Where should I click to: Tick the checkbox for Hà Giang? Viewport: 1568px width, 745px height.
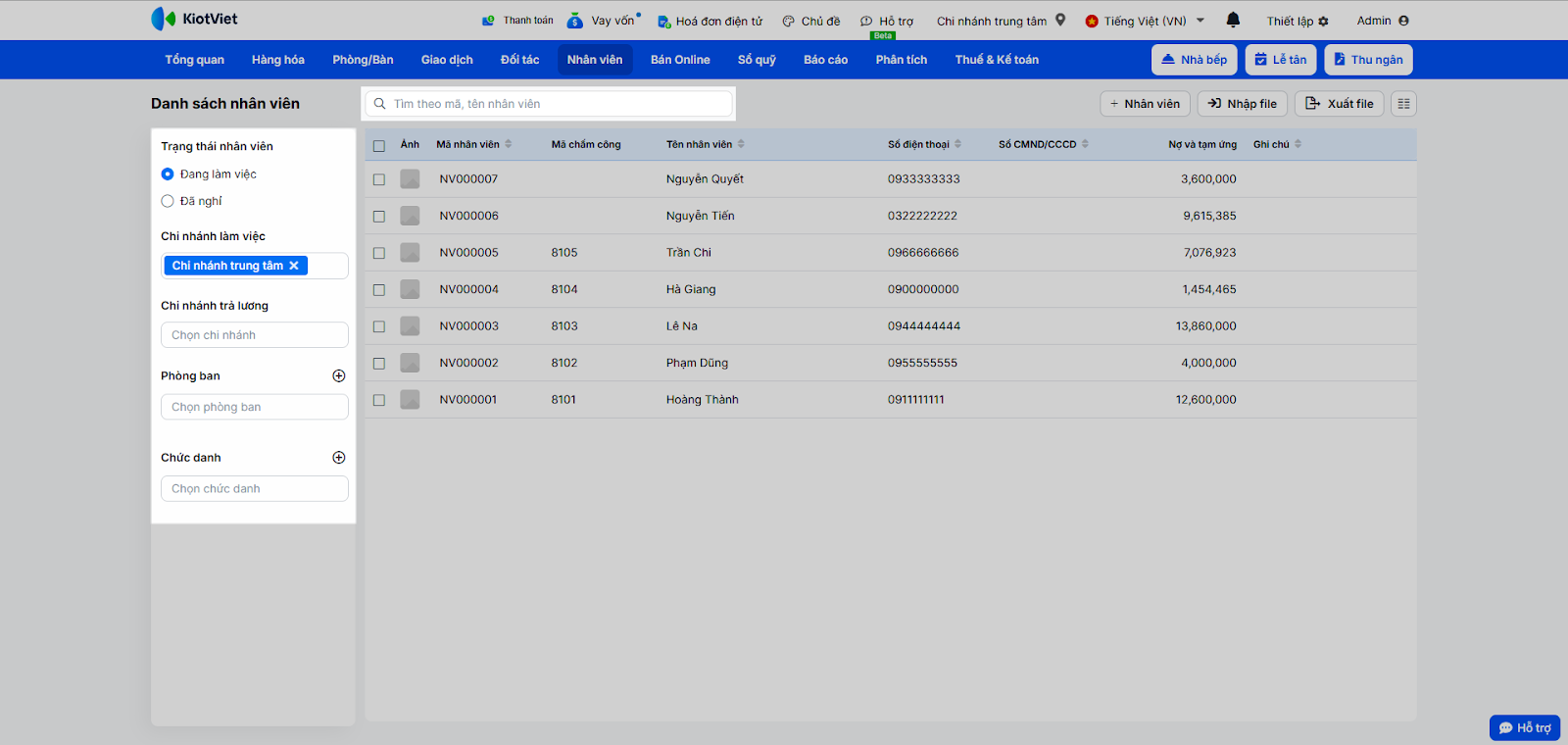[x=379, y=290]
